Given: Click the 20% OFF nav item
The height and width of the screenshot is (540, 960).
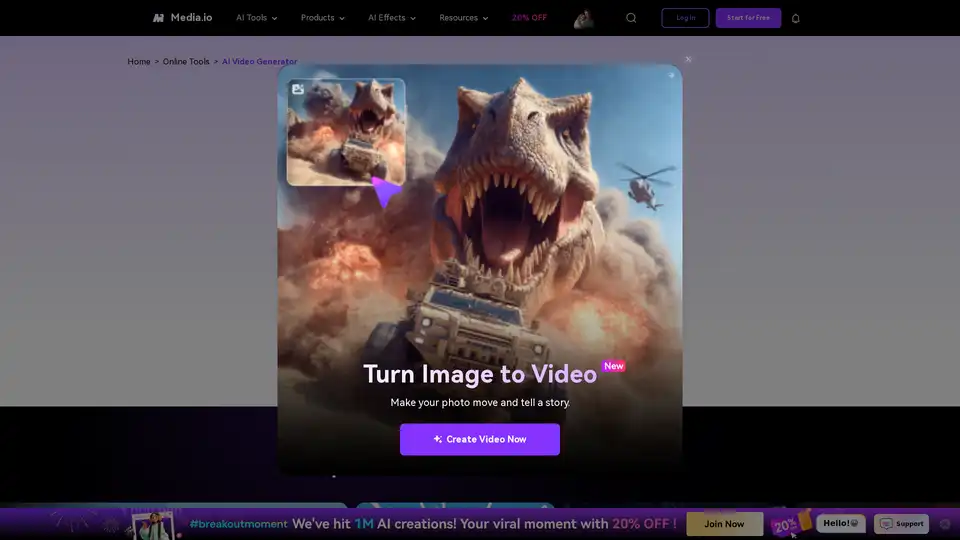Looking at the screenshot, I should tap(529, 18).
